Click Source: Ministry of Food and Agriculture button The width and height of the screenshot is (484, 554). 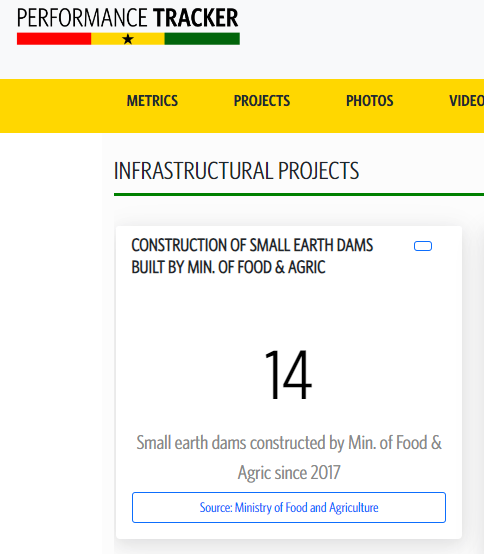289,507
